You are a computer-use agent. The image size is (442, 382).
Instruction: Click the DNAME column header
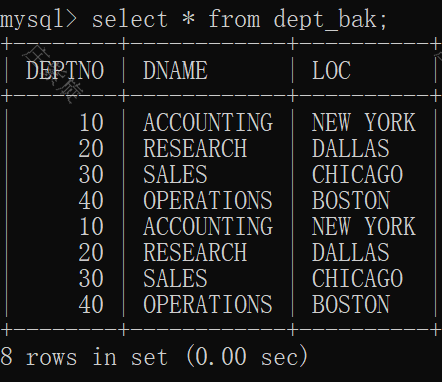coord(175,70)
